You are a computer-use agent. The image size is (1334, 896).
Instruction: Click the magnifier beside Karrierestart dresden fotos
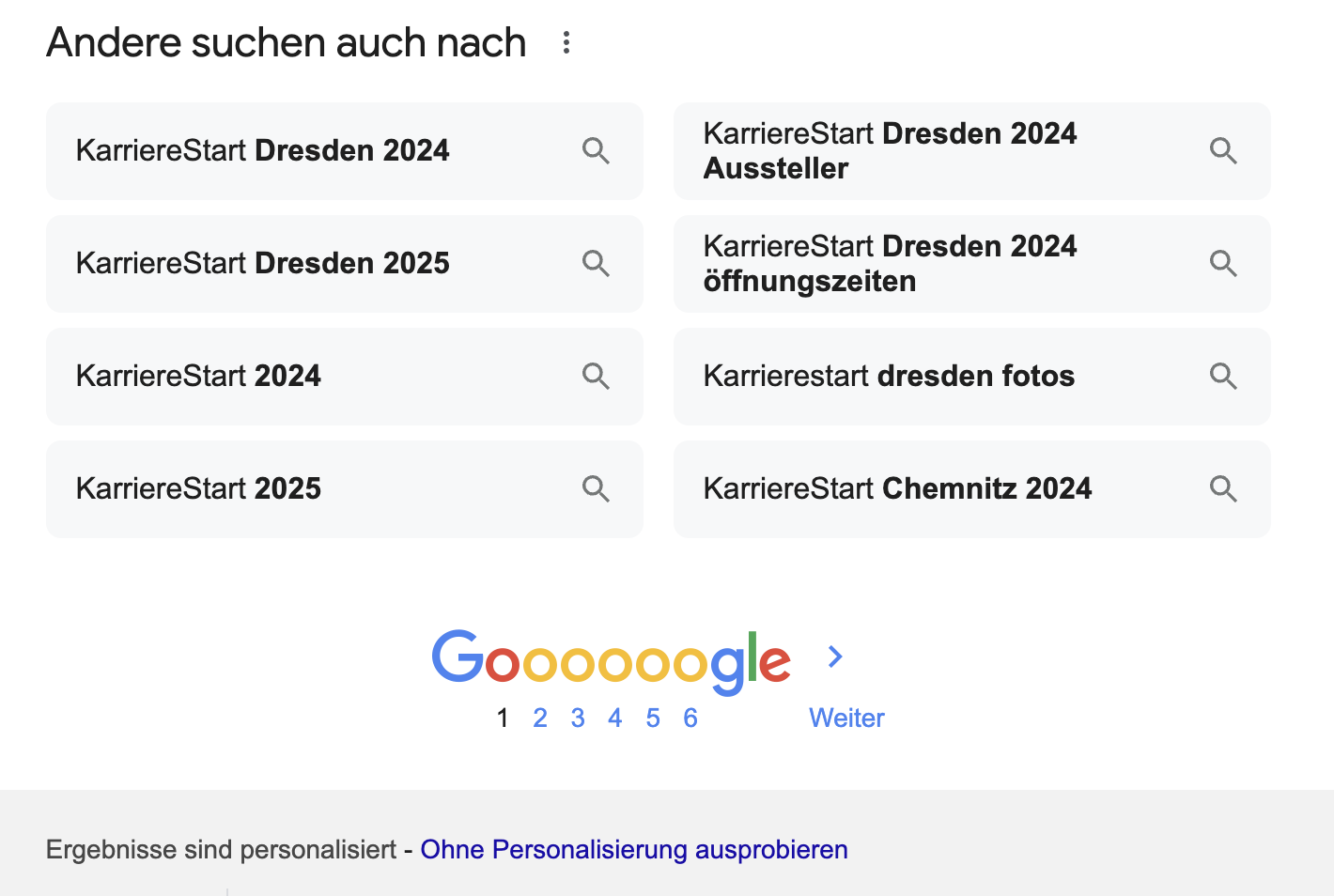(x=1223, y=376)
